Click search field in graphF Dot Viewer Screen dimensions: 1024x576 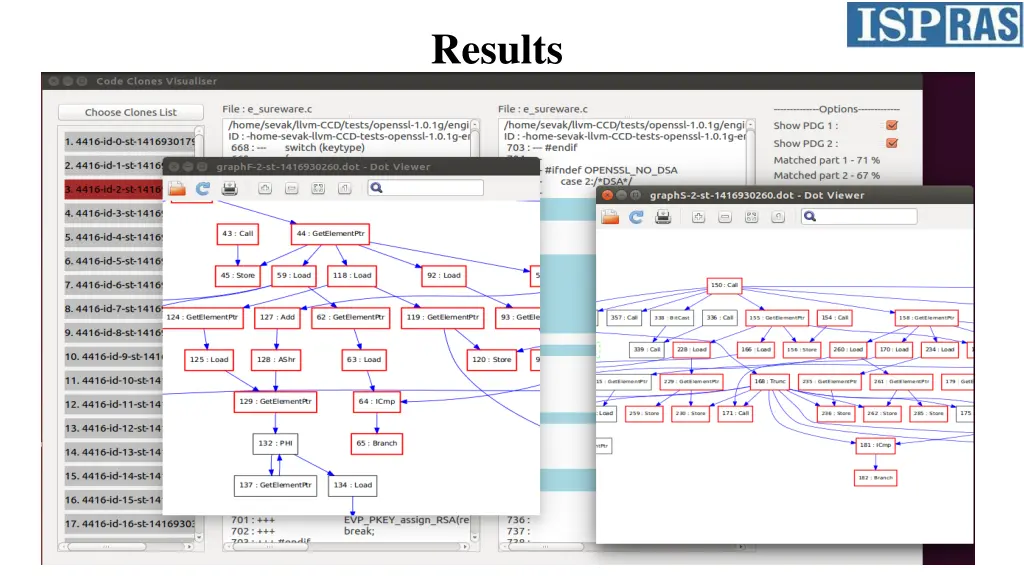click(x=425, y=188)
